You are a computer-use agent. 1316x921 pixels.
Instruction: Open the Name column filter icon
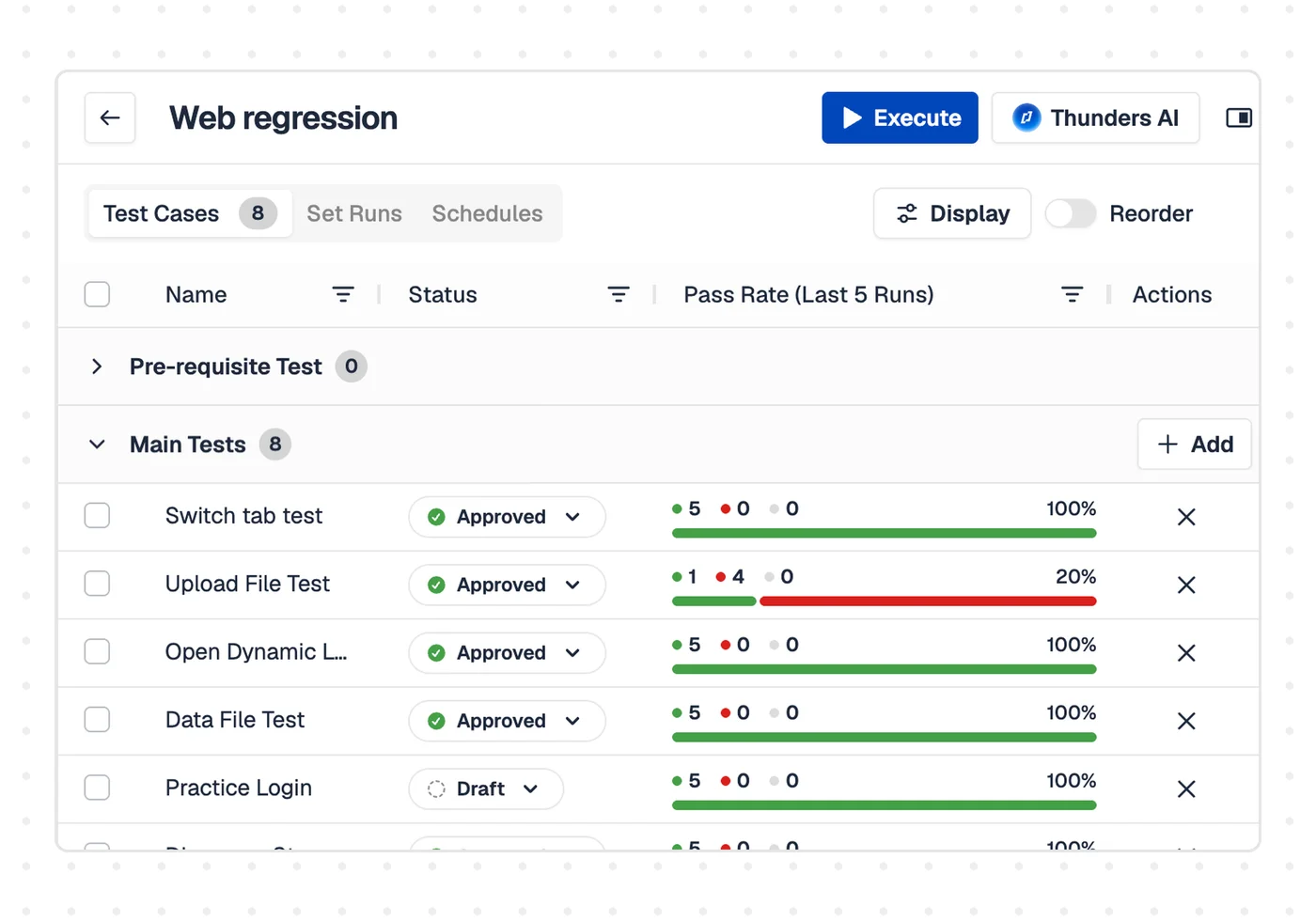tap(343, 294)
